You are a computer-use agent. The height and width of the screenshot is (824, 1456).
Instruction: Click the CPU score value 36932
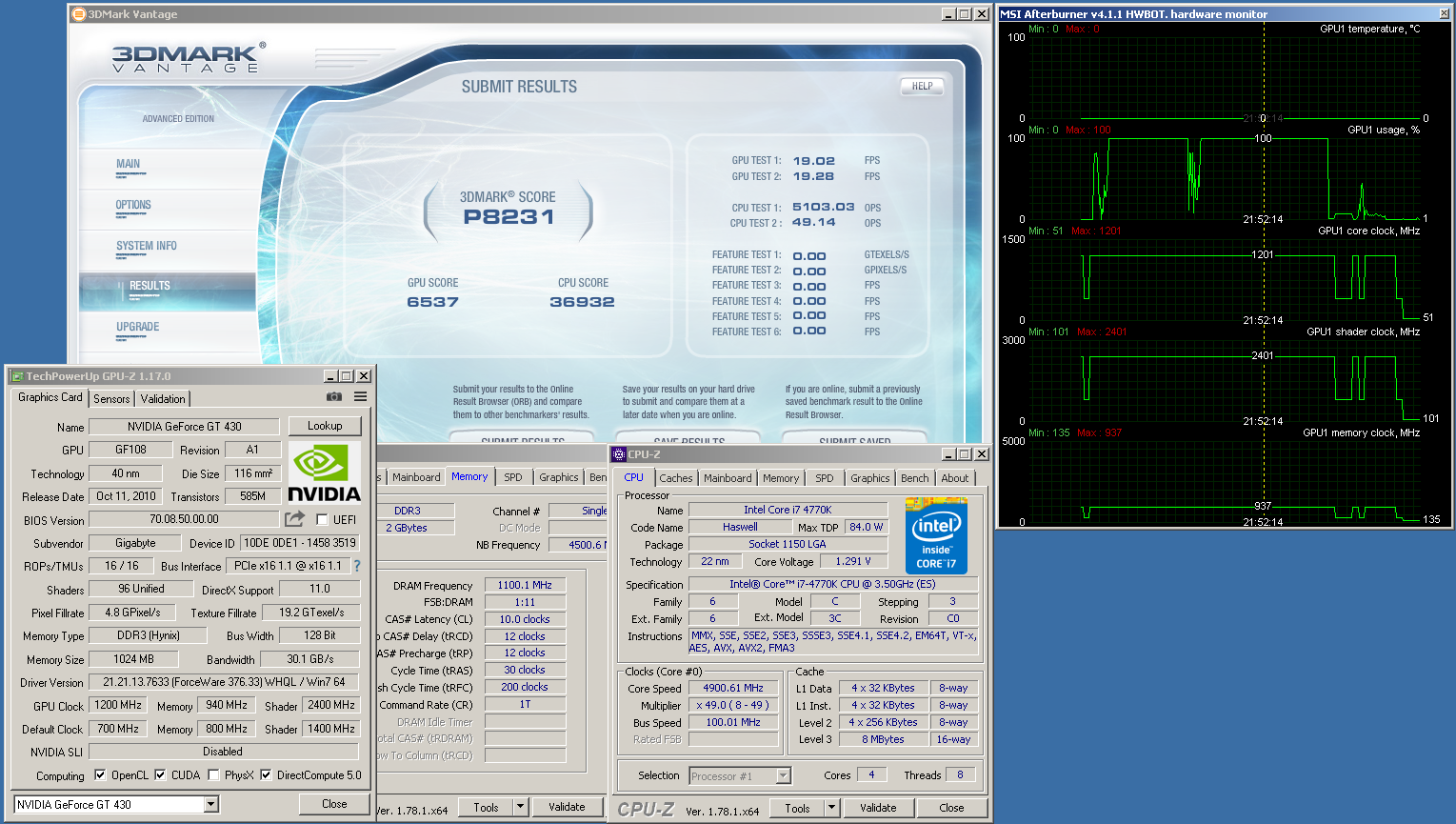click(582, 302)
